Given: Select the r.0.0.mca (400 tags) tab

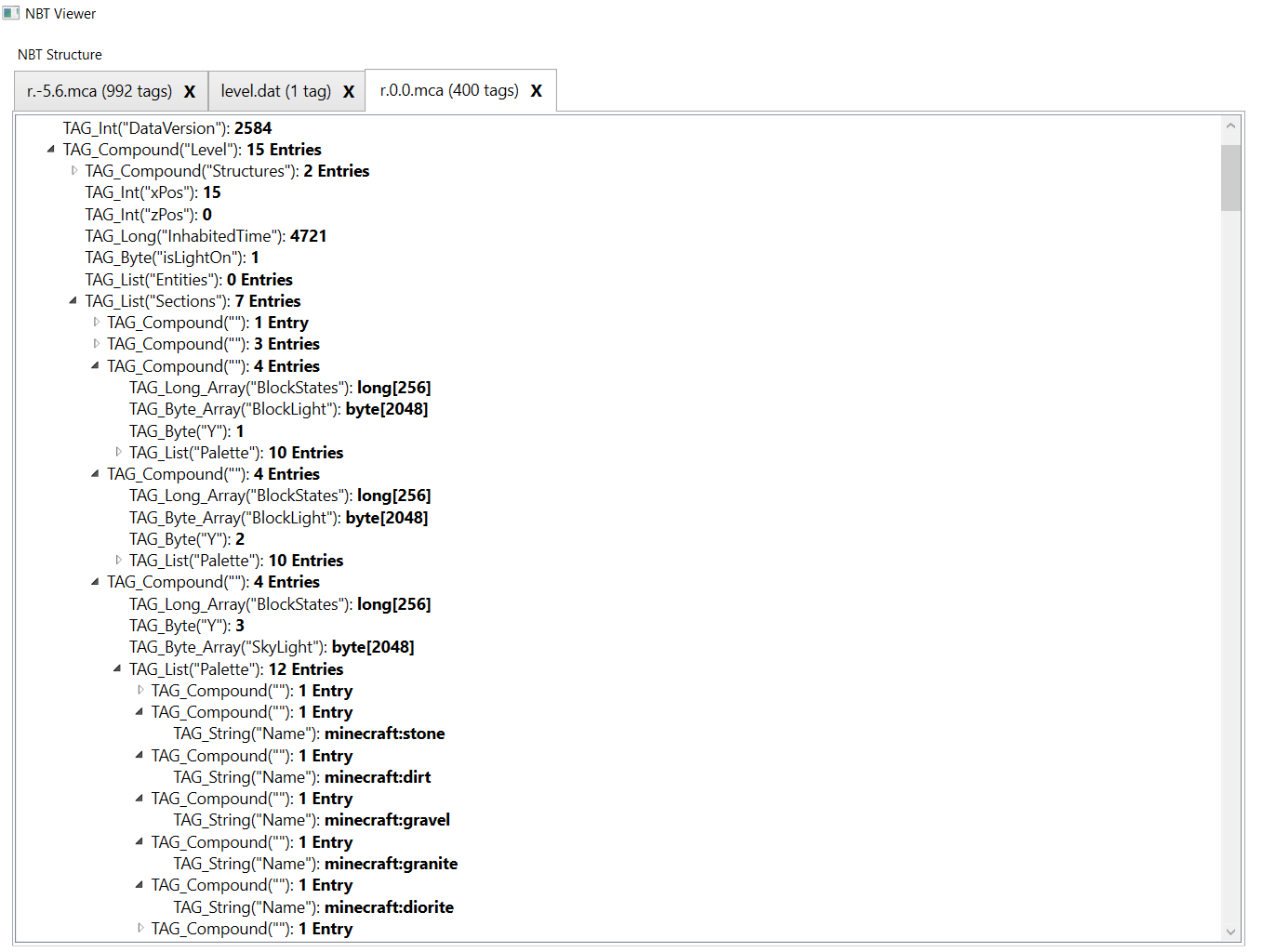Looking at the screenshot, I should pyautogui.click(x=449, y=90).
